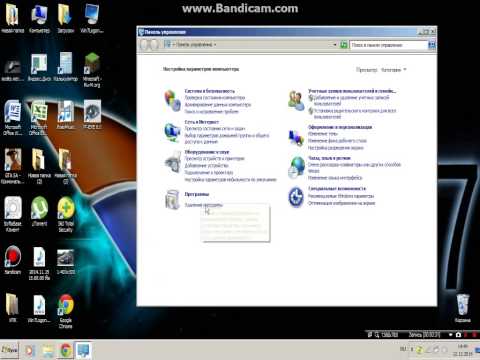Open media player from the taskbar

tap(29, 350)
